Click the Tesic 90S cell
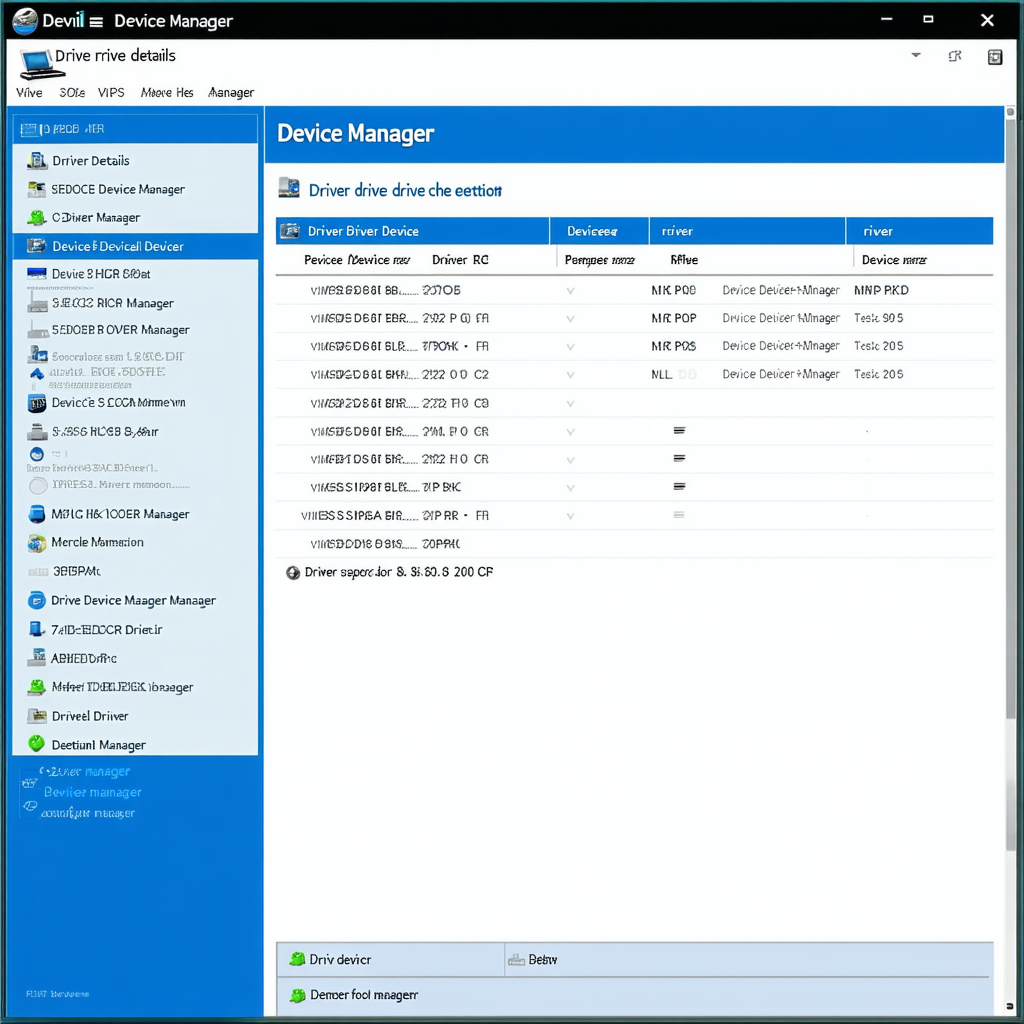This screenshot has width=1024, height=1024. coord(878,318)
